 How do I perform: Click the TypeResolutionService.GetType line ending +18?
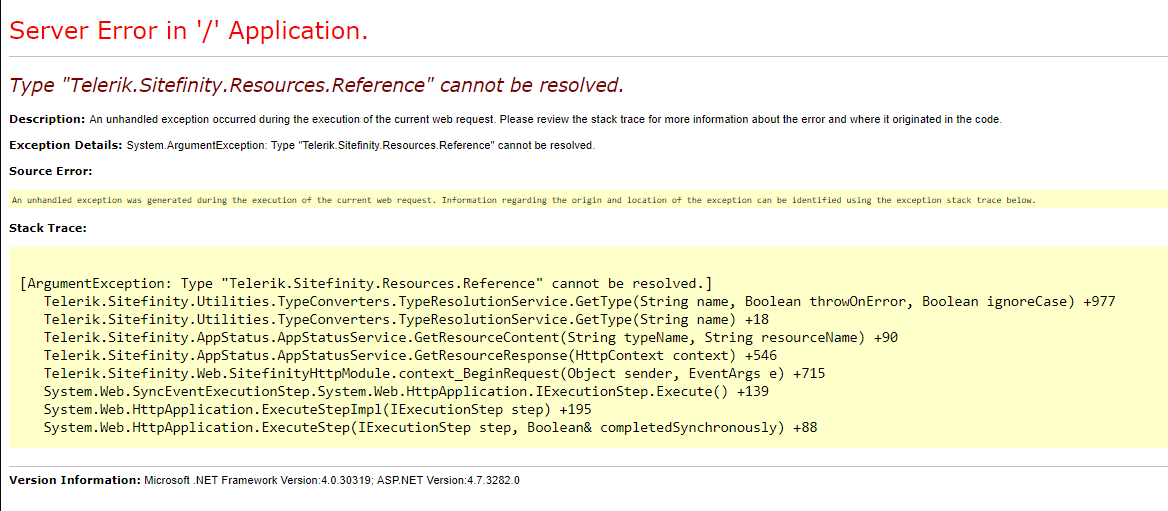click(408, 320)
